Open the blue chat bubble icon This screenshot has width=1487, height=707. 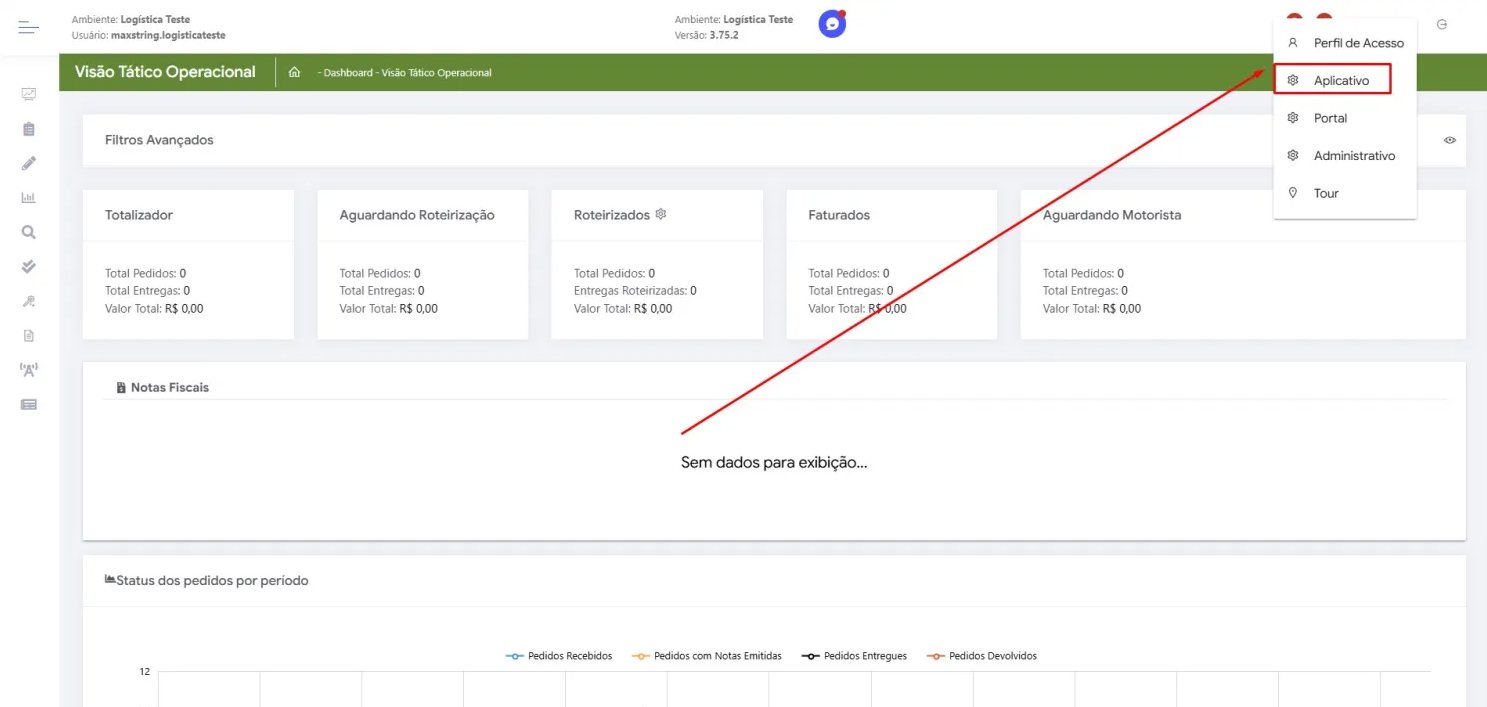pos(832,24)
